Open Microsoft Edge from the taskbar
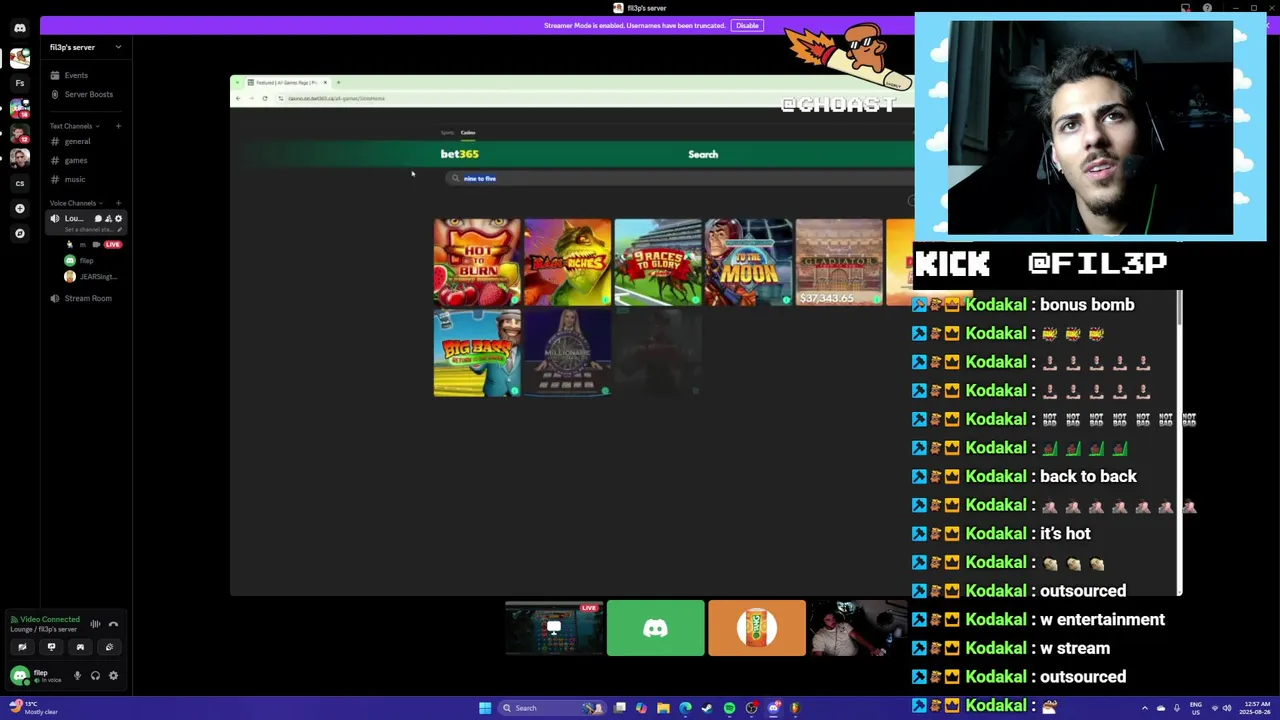Screen dimensions: 1280x720 (x=685, y=708)
